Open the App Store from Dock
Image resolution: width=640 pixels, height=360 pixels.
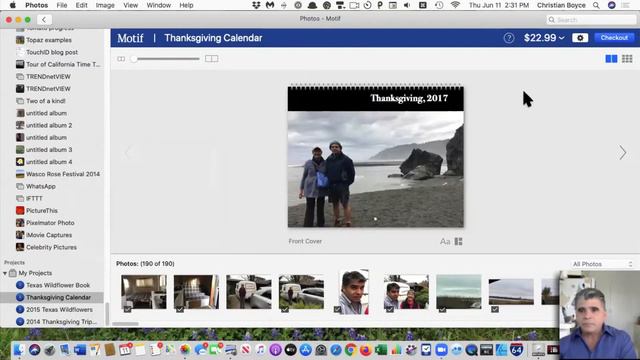pyautogui.click(x=305, y=350)
